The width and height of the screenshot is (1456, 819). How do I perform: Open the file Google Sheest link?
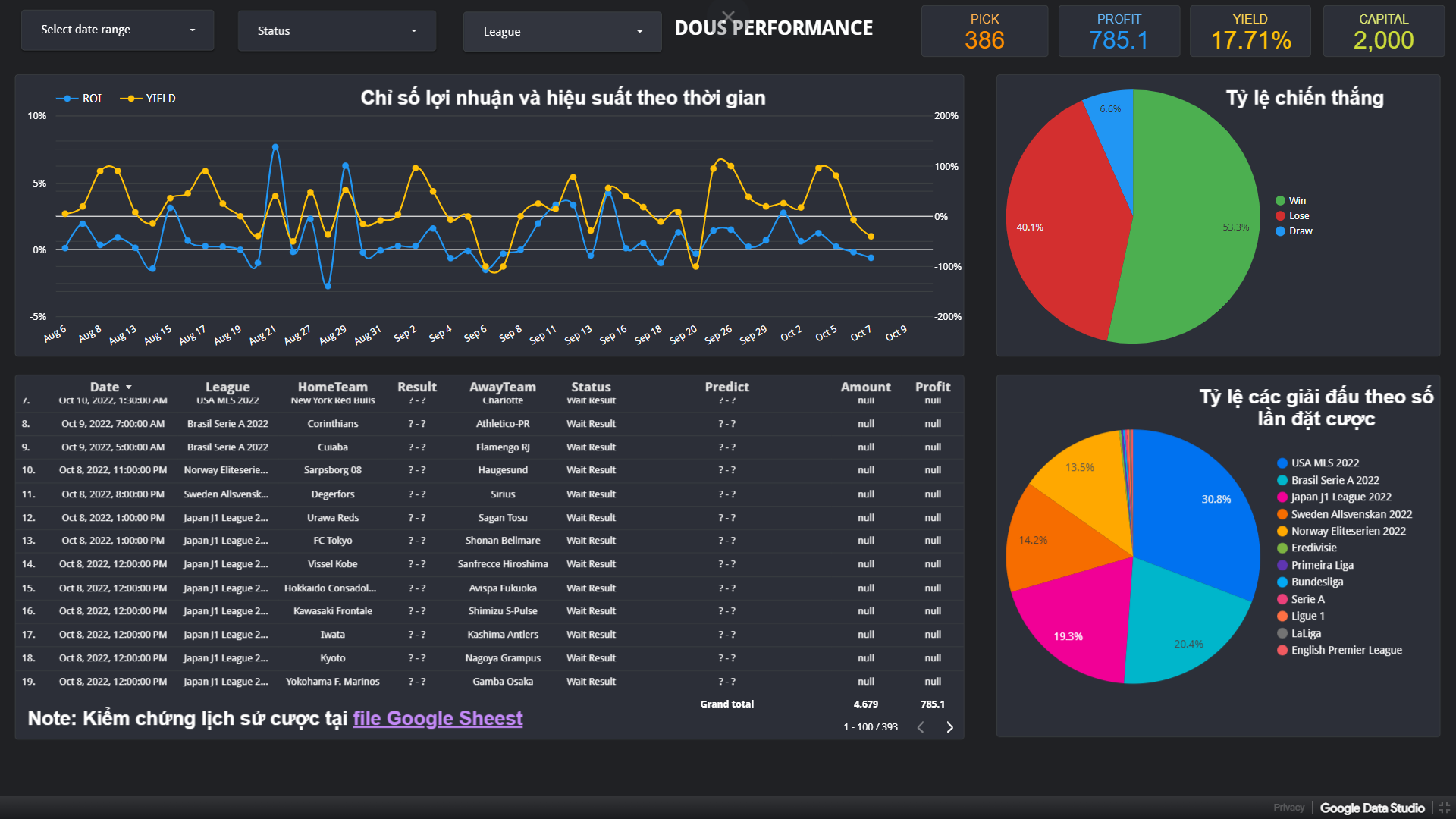tap(438, 718)
